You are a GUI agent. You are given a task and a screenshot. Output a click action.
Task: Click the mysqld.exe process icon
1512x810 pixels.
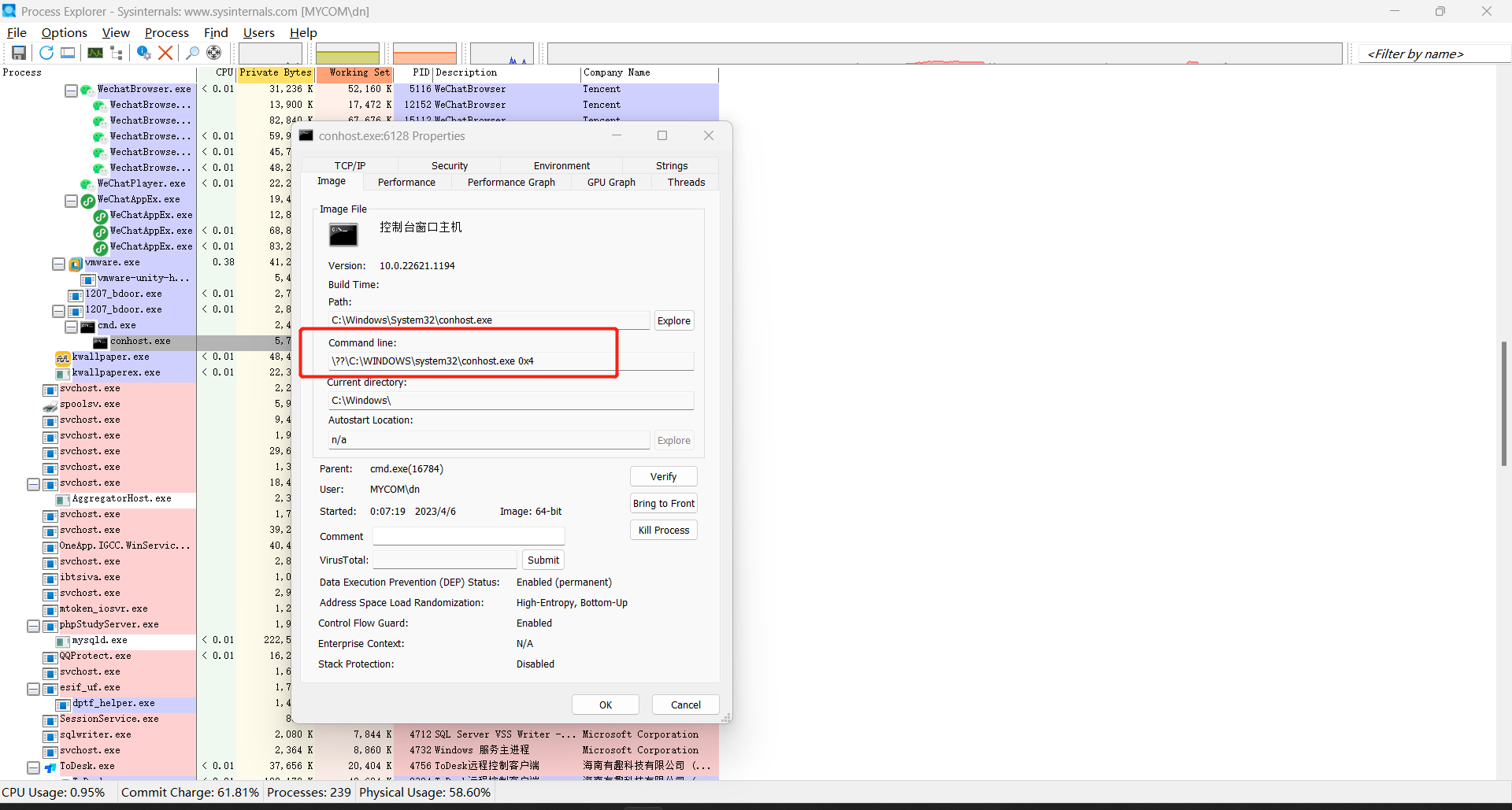(x=63, y=642)
